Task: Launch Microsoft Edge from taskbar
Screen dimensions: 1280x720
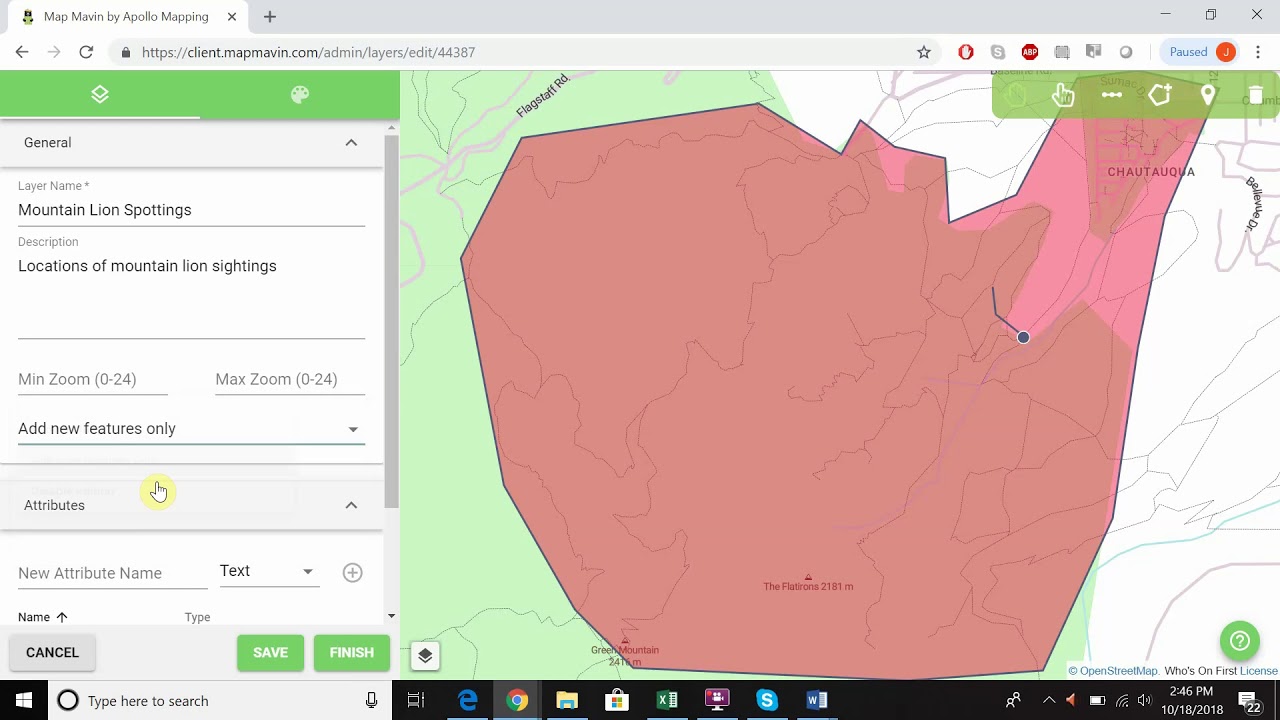Action: pos(468,700)
